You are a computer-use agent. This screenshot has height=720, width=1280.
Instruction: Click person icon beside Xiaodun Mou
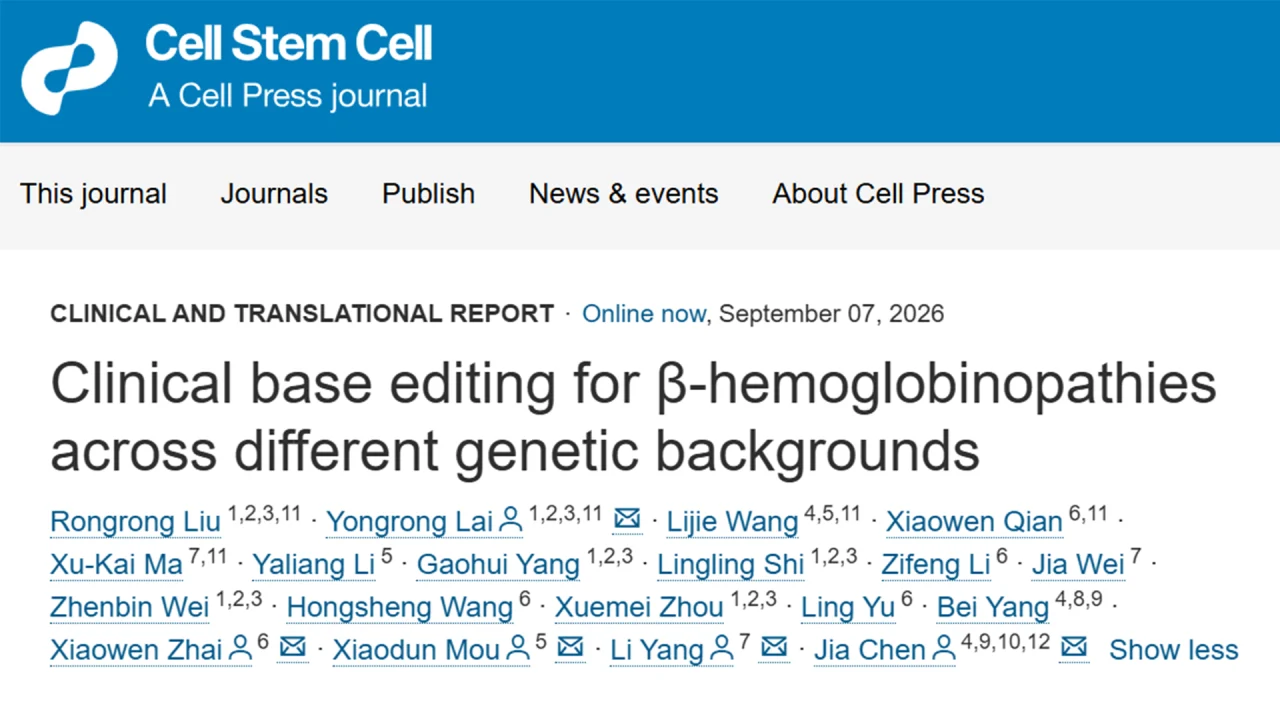pos(518,649)
